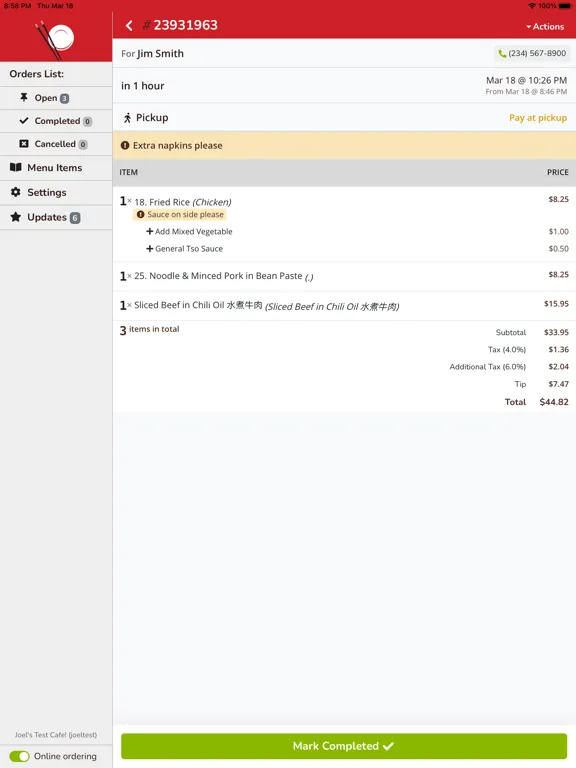Click customer name Jim Smith
This screenshot has height=768, width=576.
(160, 53)
